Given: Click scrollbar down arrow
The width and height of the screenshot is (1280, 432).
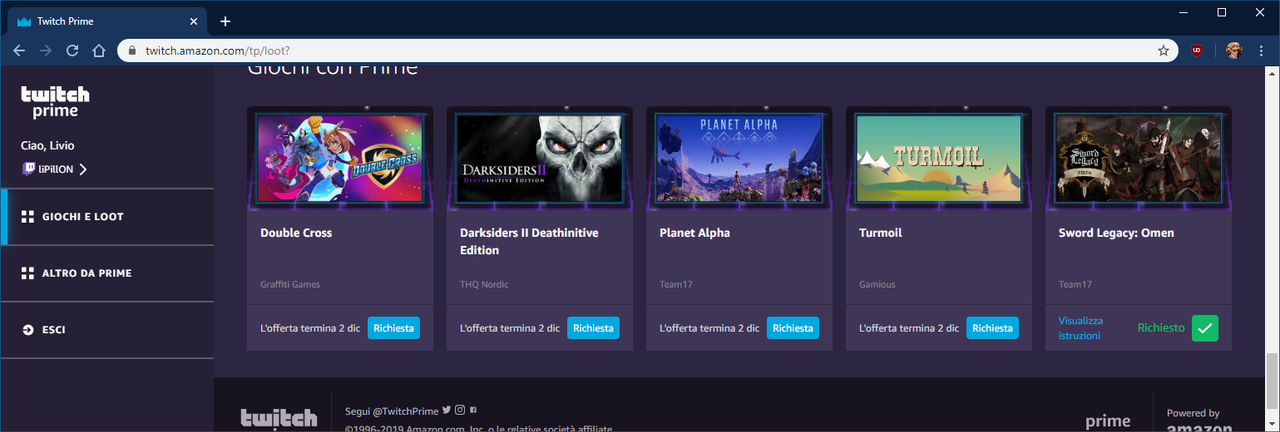Looking at the screenshot, I should pos(1272,424).
